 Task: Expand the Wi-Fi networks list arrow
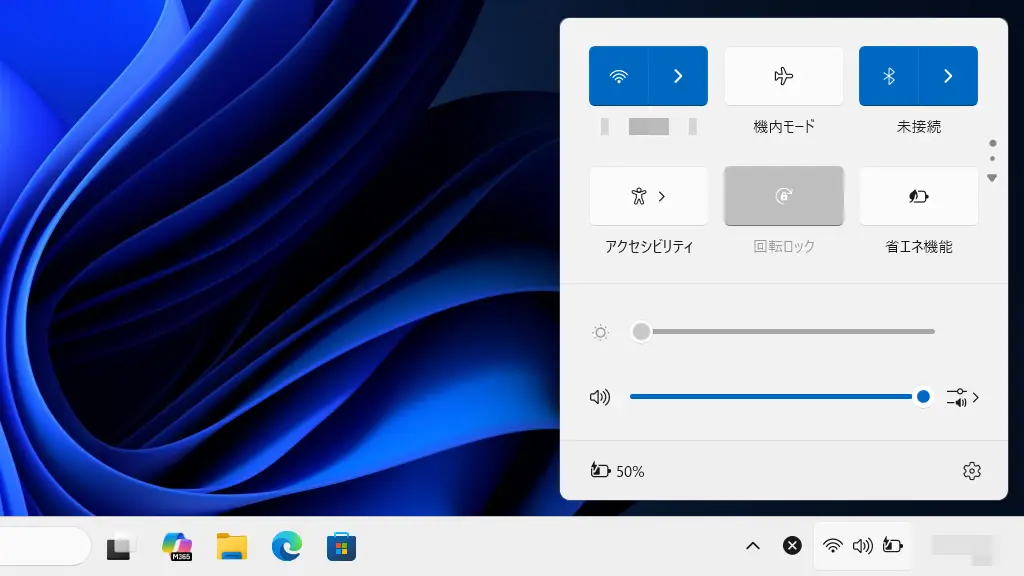click(678, 76)
